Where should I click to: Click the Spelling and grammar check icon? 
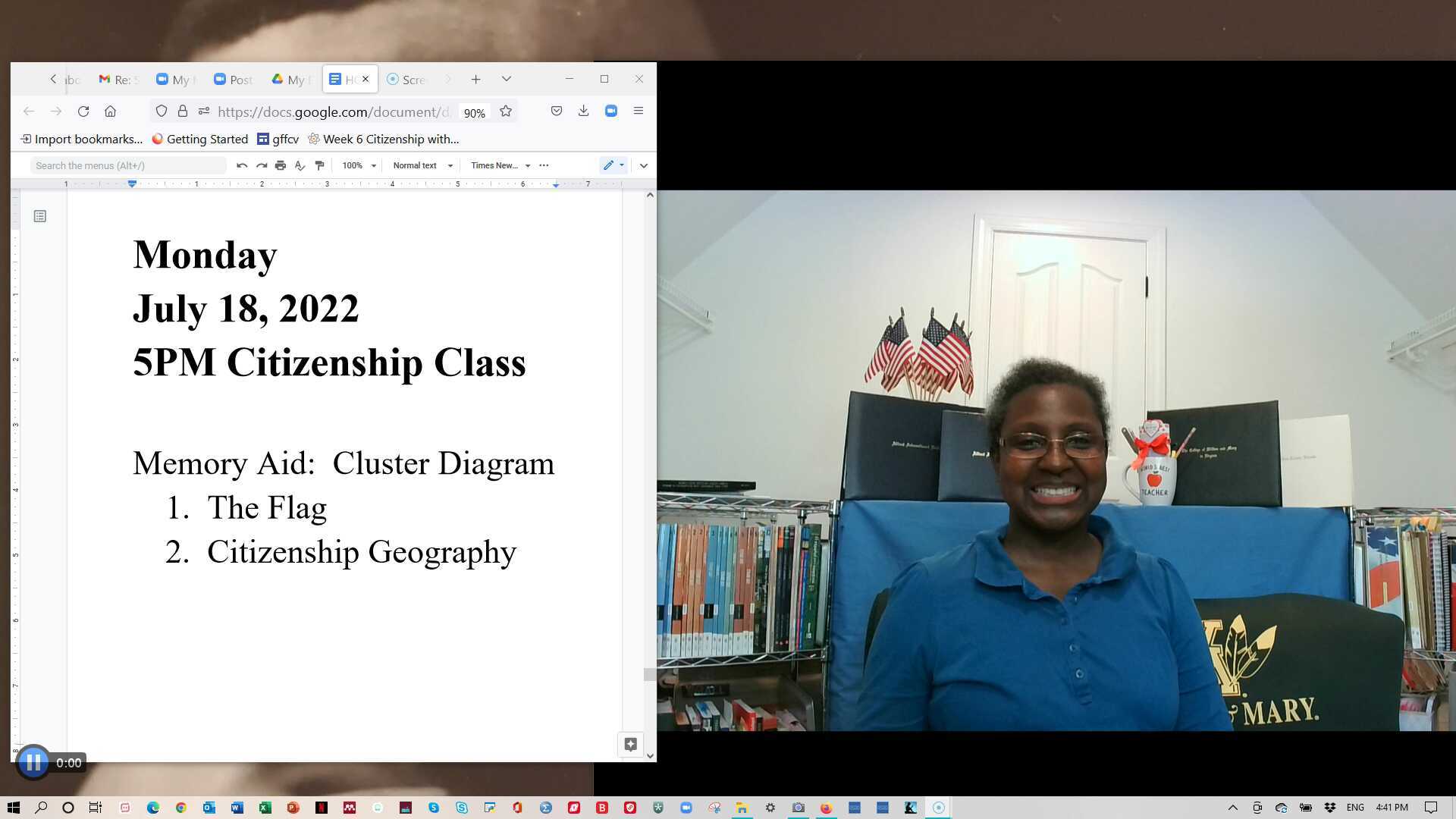300,165
